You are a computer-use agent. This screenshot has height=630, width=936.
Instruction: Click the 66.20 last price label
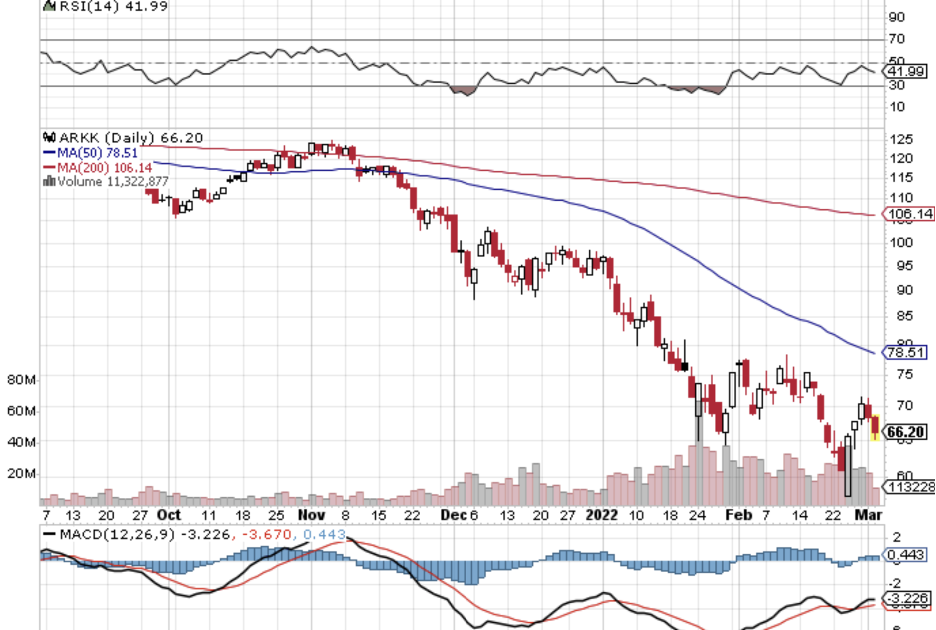pos(908,431)
